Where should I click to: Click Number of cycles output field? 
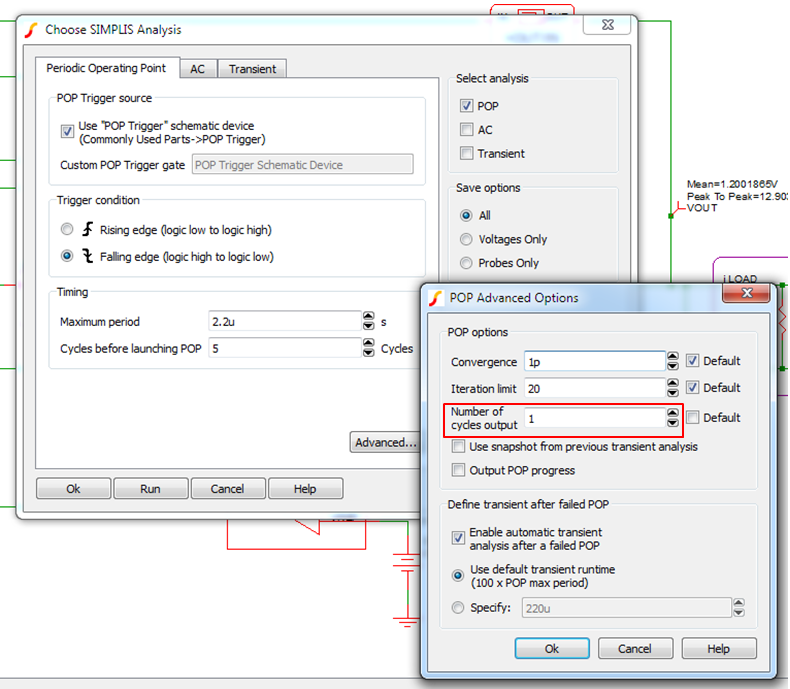tap(595, 418)
